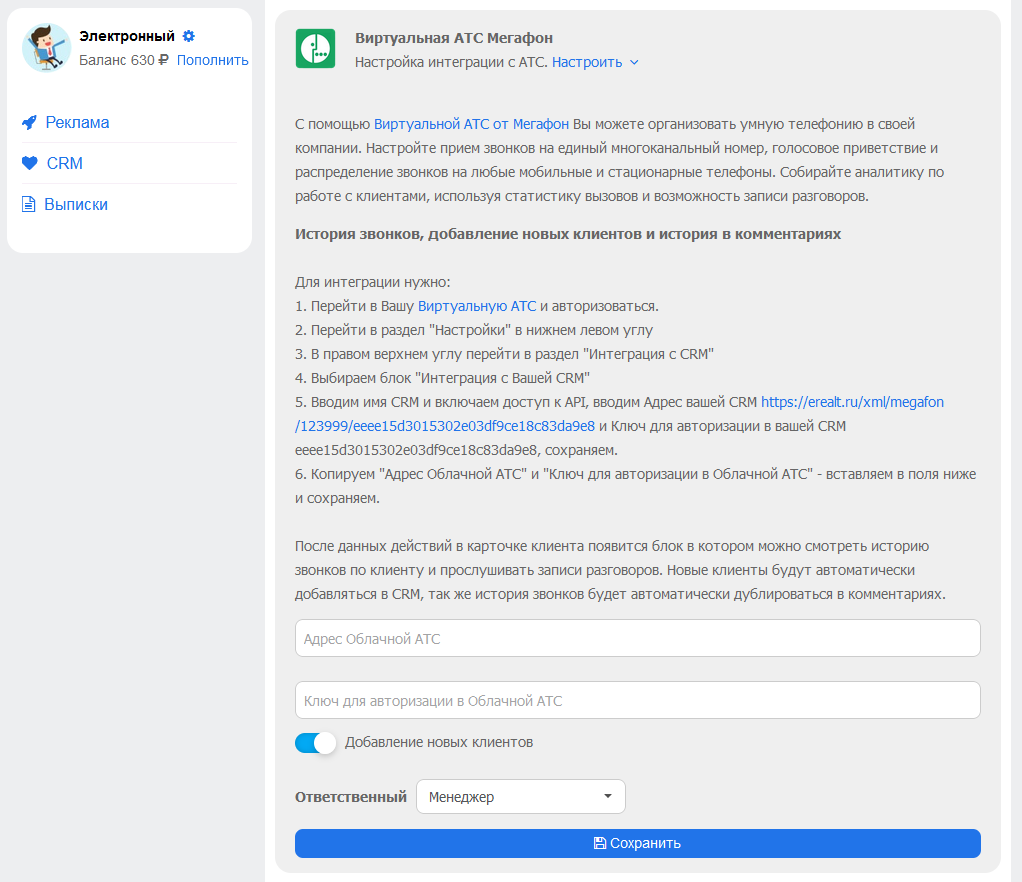Viewport: 1022px width, 882px height.
Task: Open settings gear next to Электронный
Action: pos(189,36)
